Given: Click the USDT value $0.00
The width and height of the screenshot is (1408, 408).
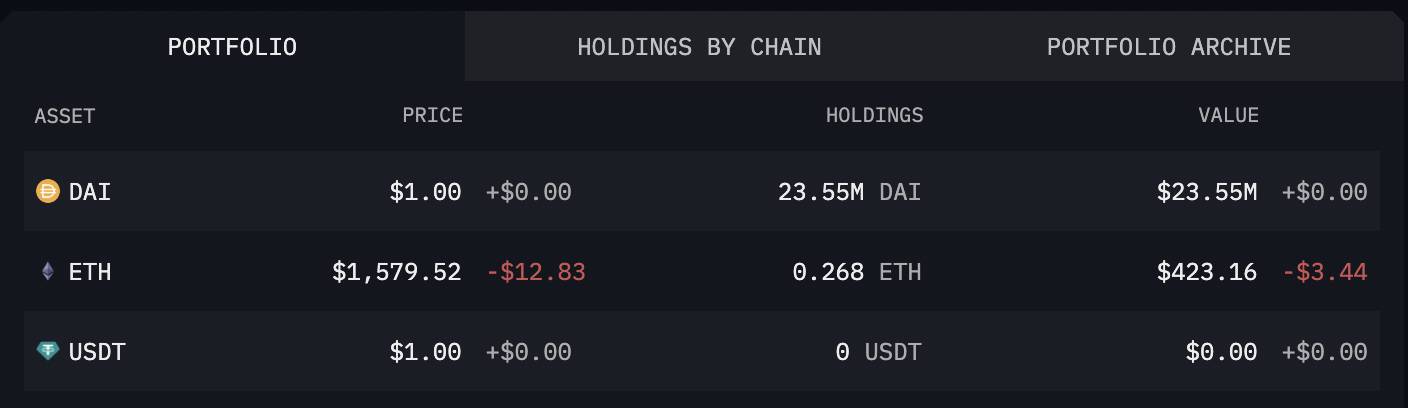Looking at the screenshot, I should [1221, 351].
